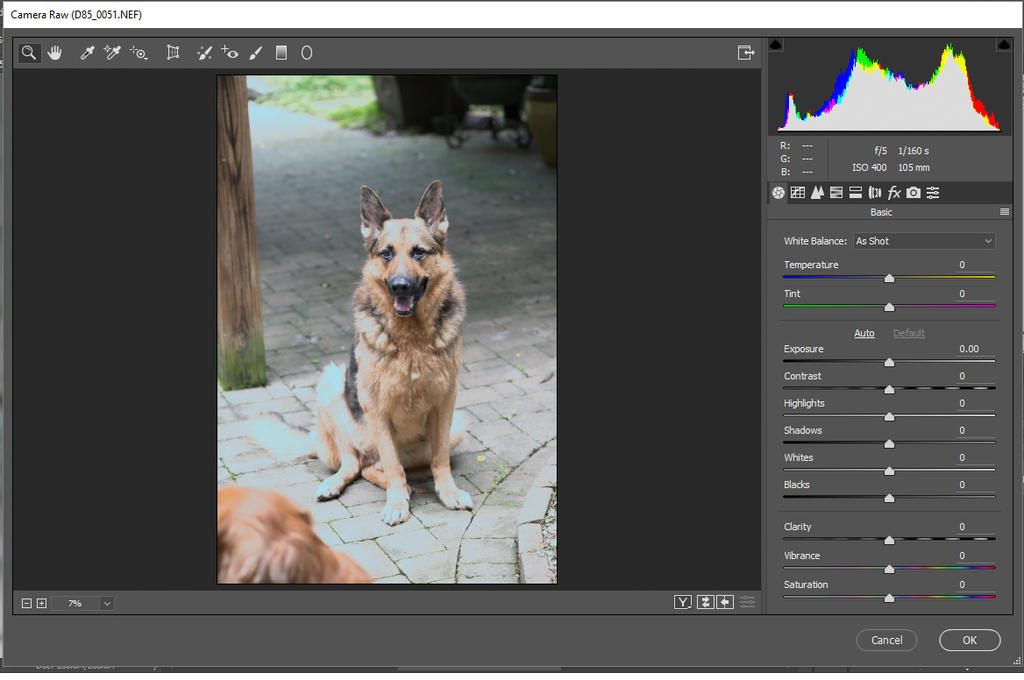Apply Auto tone adjustments

pyautogui.click(x=864, y=333)
